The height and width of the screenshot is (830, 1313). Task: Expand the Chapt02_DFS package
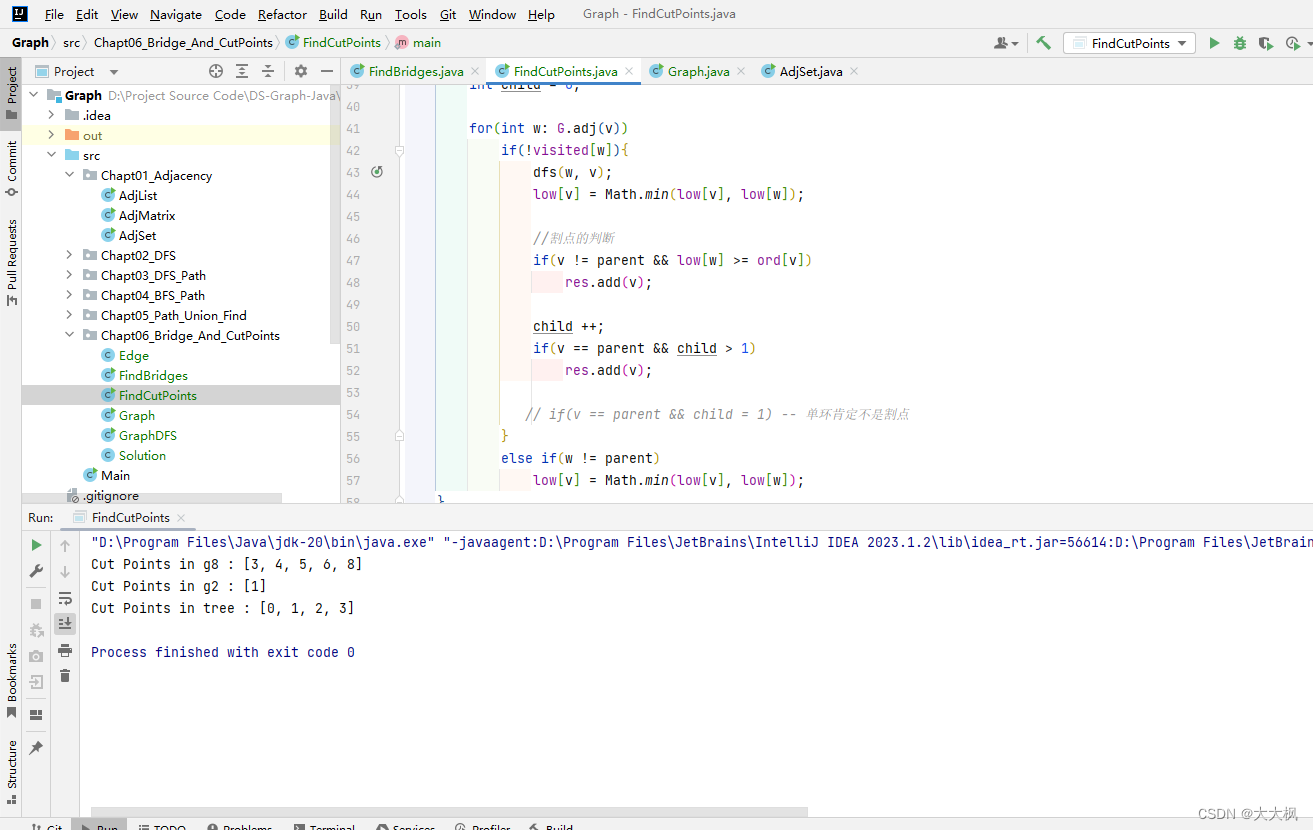coord(70,255)
